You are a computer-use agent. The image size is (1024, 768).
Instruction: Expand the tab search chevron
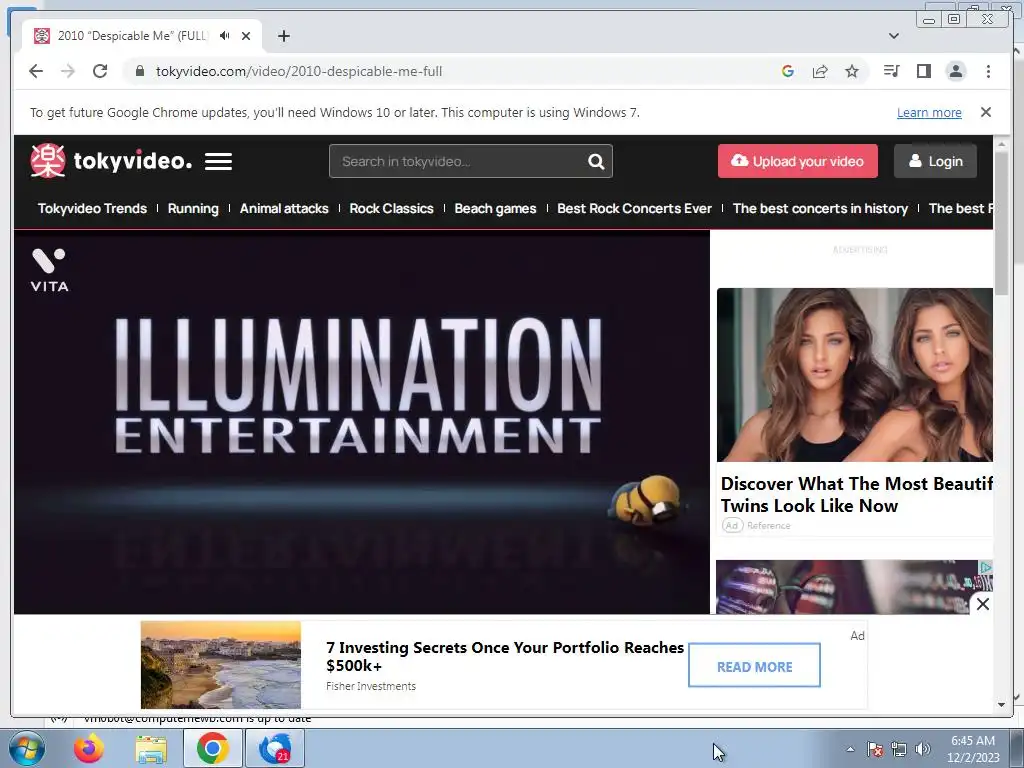tap(894, 36)
